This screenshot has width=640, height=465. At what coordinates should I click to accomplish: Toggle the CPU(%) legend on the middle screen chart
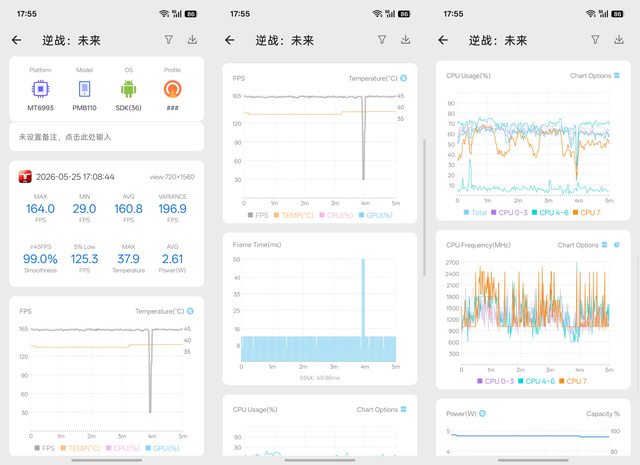click(336, 215)
